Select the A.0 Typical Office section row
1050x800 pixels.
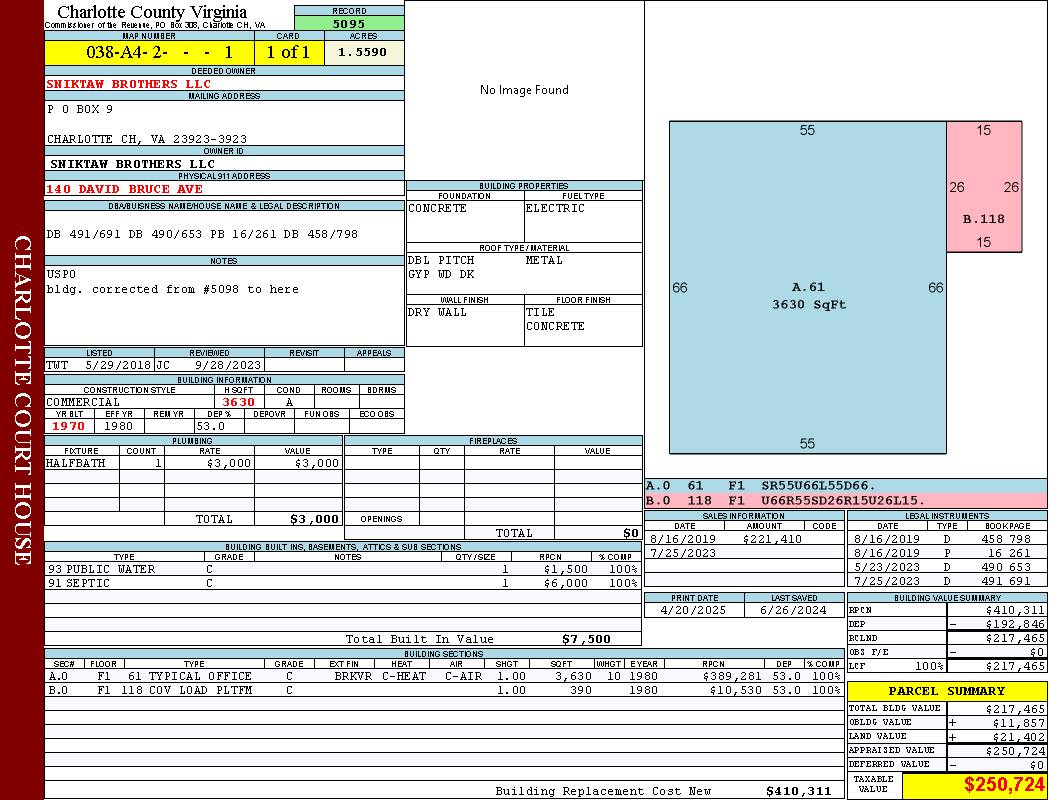(x=444, y=676)
